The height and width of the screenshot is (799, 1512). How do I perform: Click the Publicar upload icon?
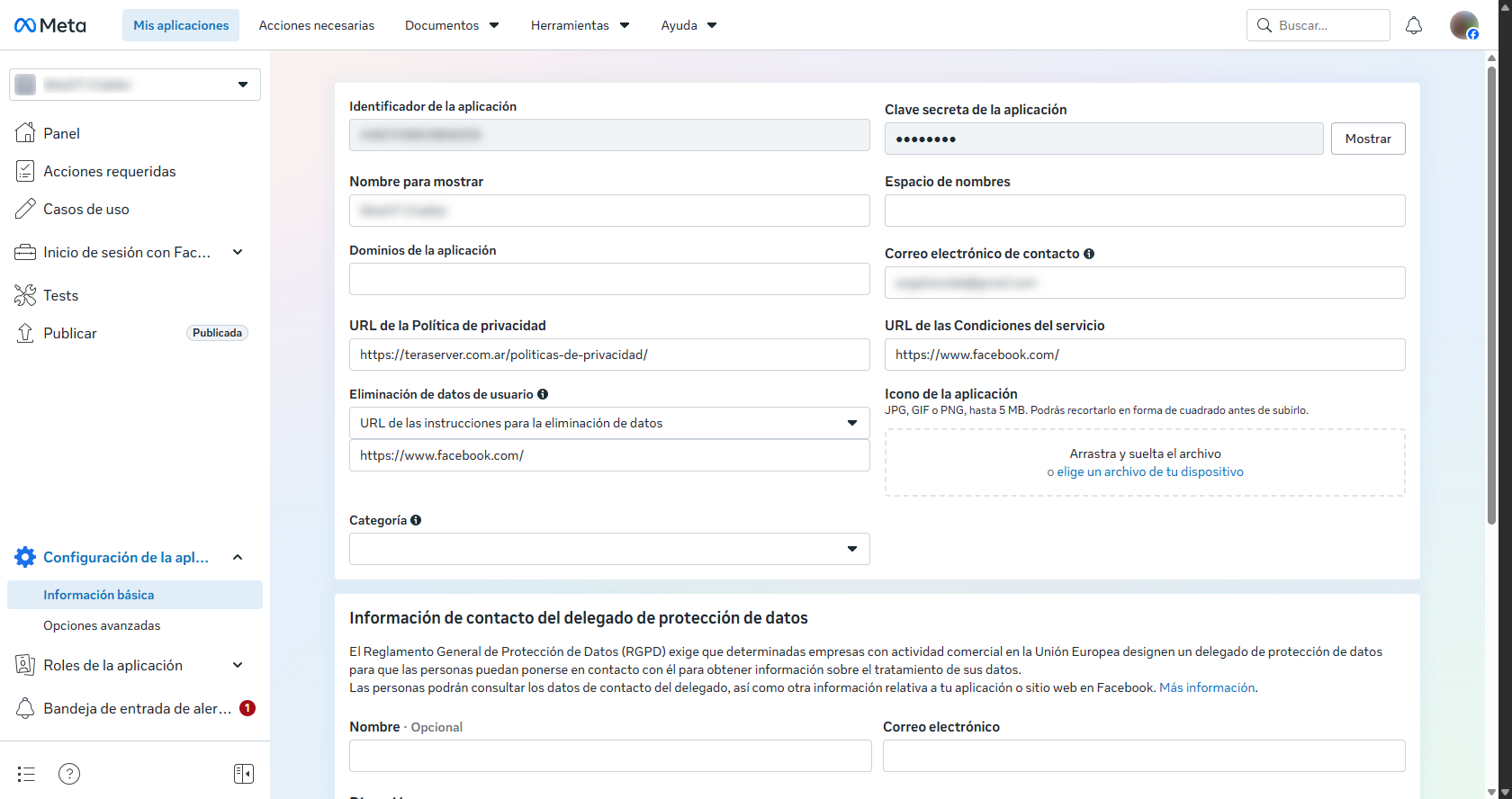click(x=25, y=333)
